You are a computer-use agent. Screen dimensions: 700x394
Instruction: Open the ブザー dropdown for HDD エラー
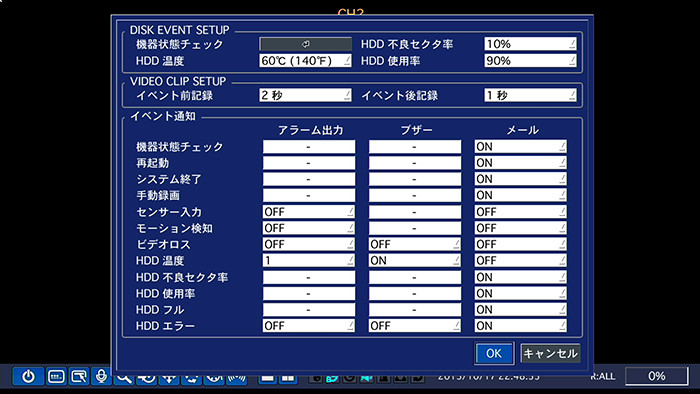[x=415, y=326]
